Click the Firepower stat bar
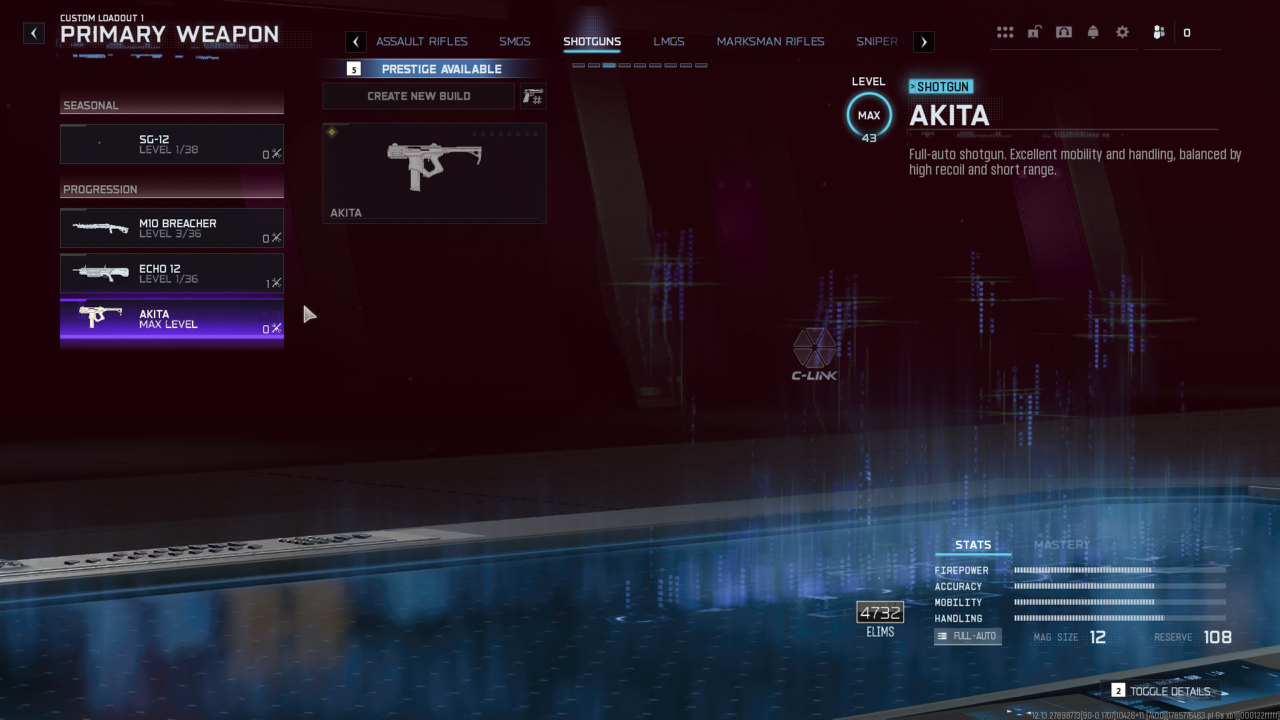Viewport: 1280px width, 720px height. click(1120, 570)
